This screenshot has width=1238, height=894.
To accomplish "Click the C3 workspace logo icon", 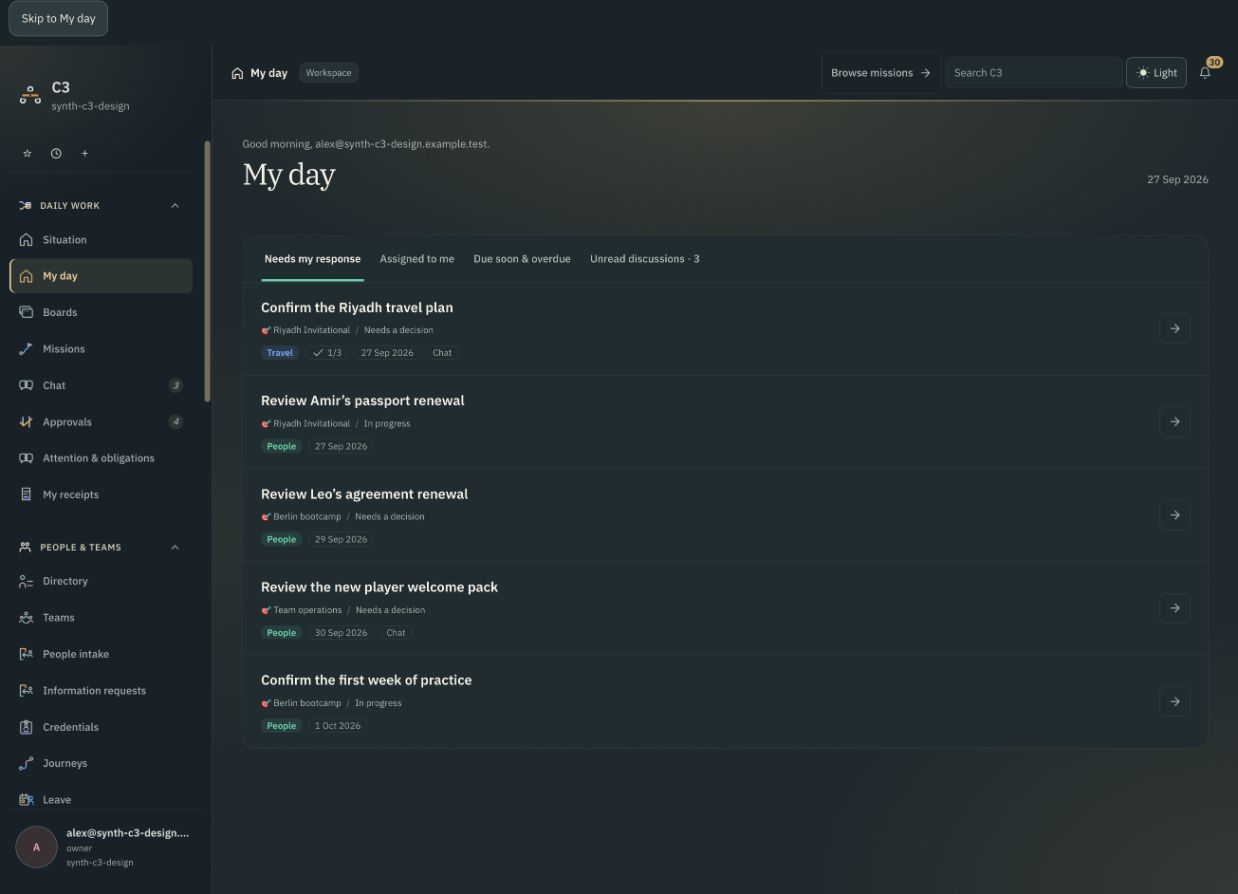I will click(x=30, y=95).
